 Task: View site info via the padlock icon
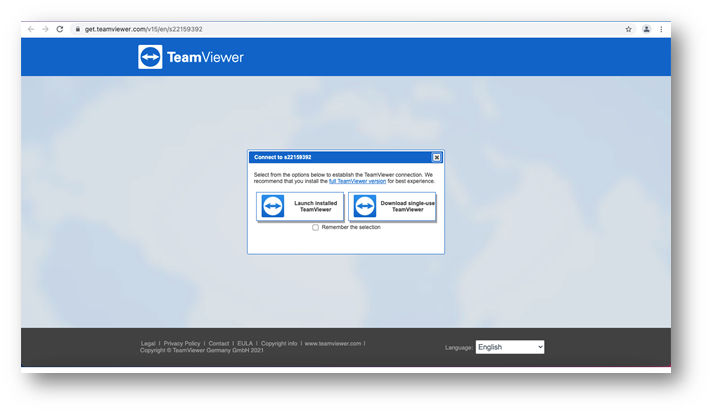[x=78, y=29]
